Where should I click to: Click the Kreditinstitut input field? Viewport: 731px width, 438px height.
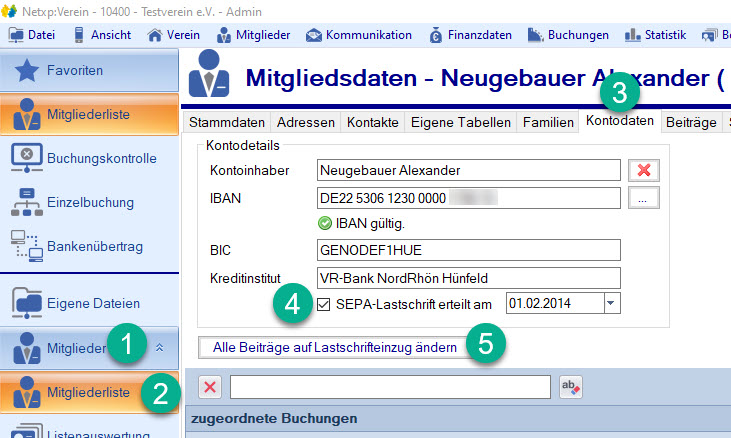coord(469,278)
